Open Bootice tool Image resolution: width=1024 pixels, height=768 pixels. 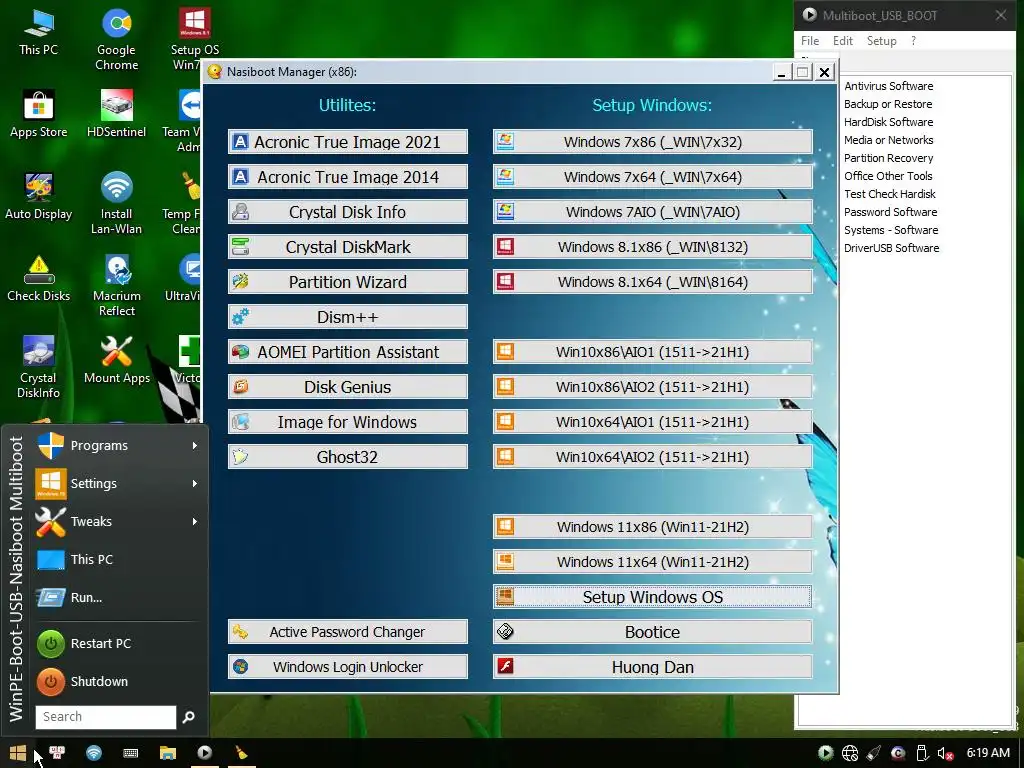coord(652,632)
